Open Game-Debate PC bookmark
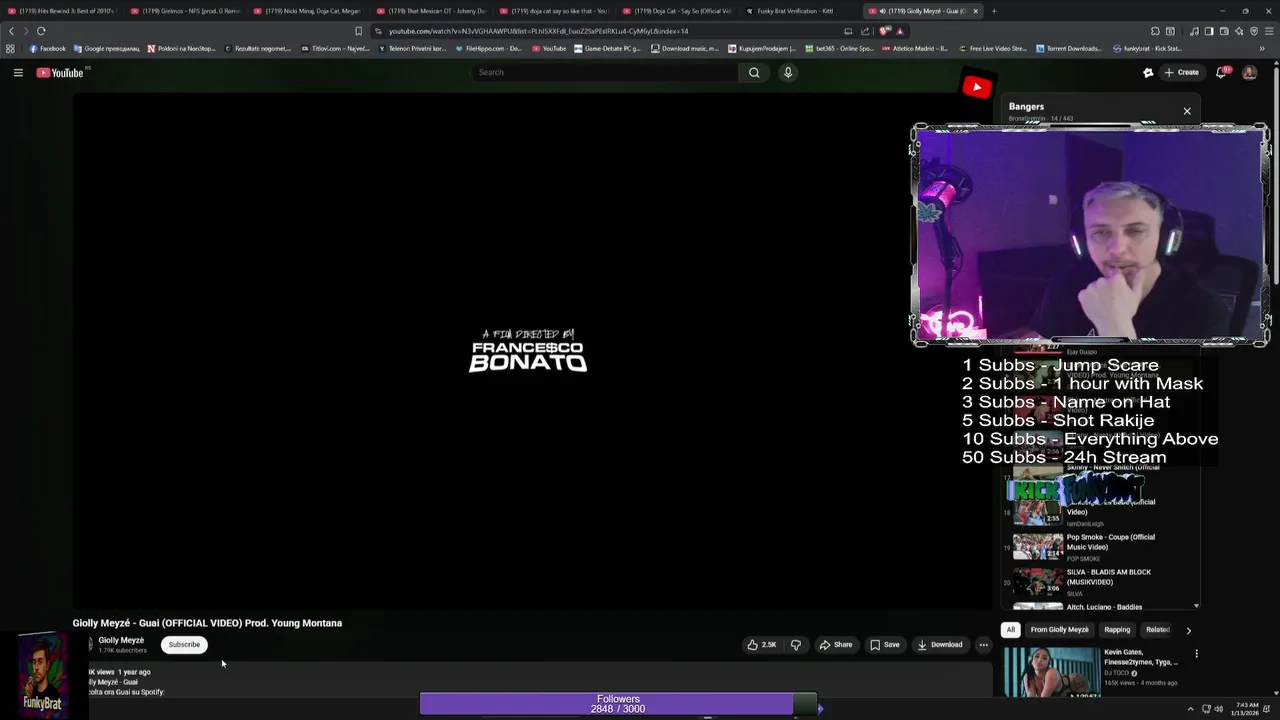This screenshot has width=1280, height=720. coord(606,48)
